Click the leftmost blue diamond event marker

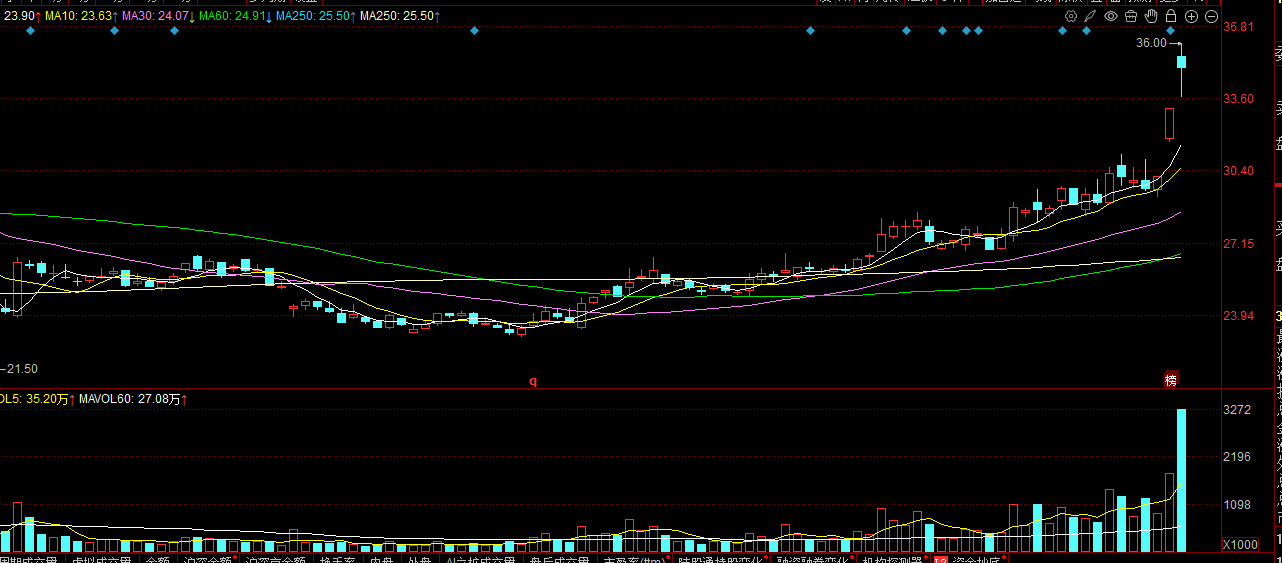(x=30, y=31)
